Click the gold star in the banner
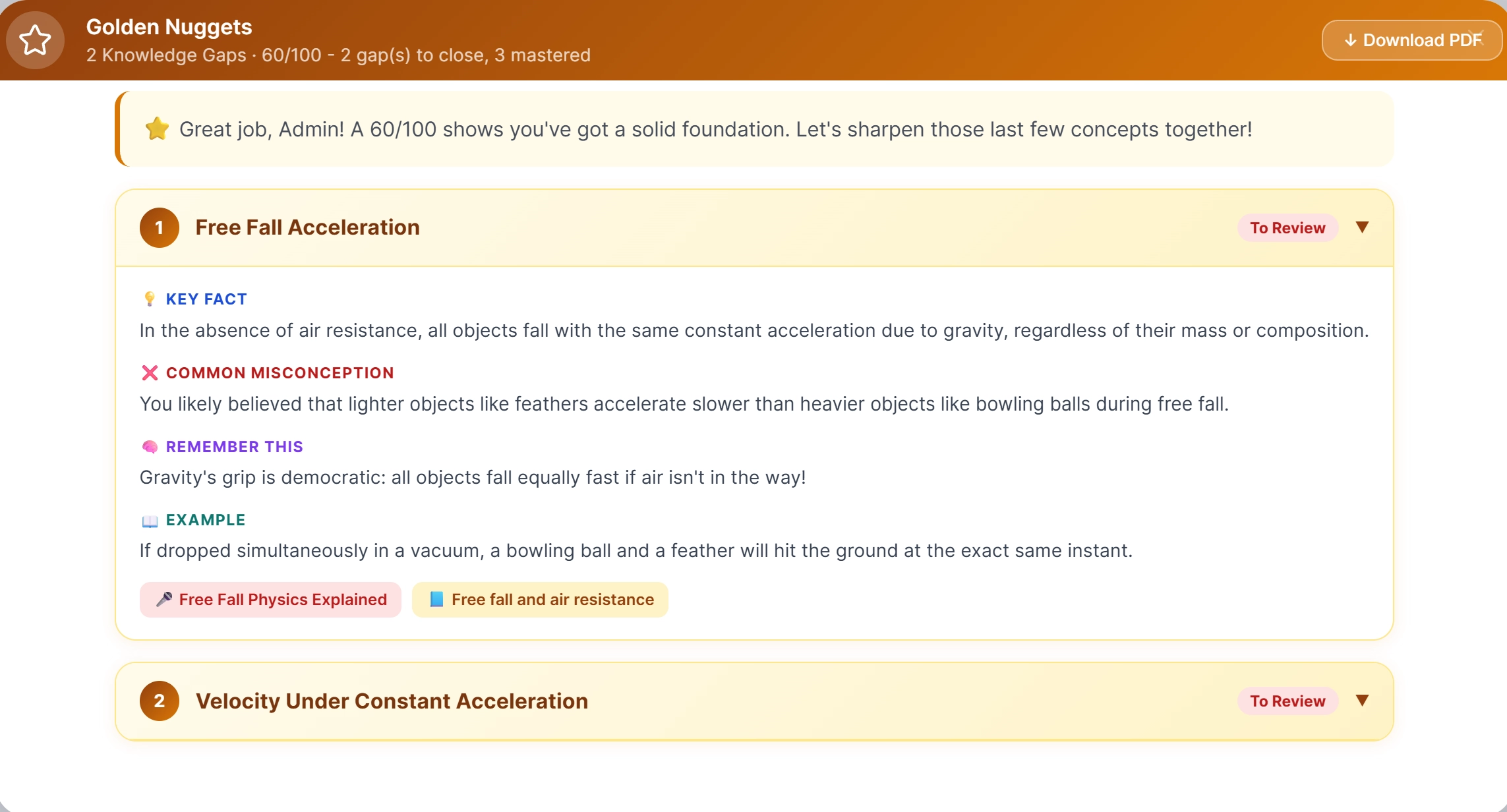Image resolution: width=1507 pixels, height=812 pixels. coord(158,129)
